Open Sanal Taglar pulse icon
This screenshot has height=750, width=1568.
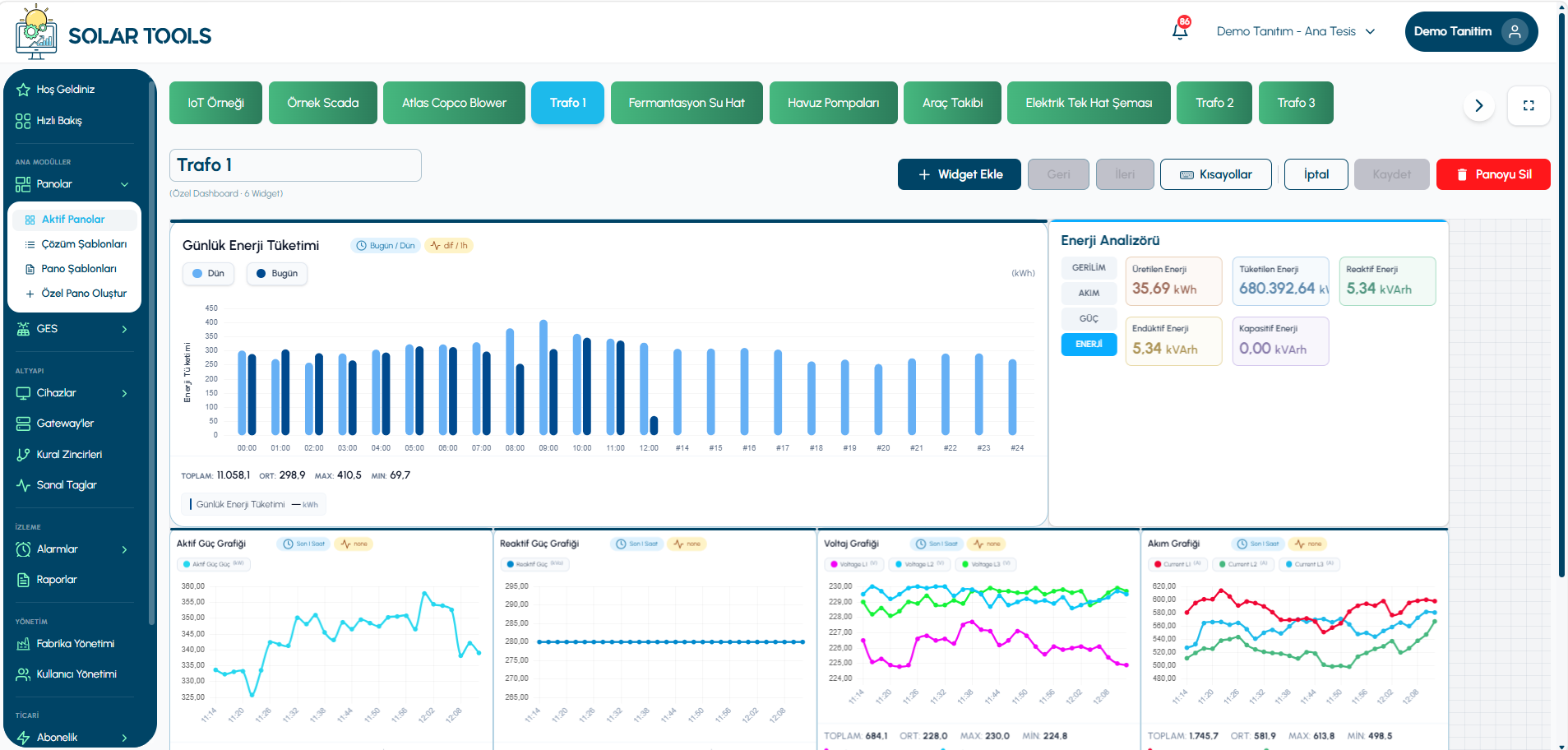tap(23, 485)
